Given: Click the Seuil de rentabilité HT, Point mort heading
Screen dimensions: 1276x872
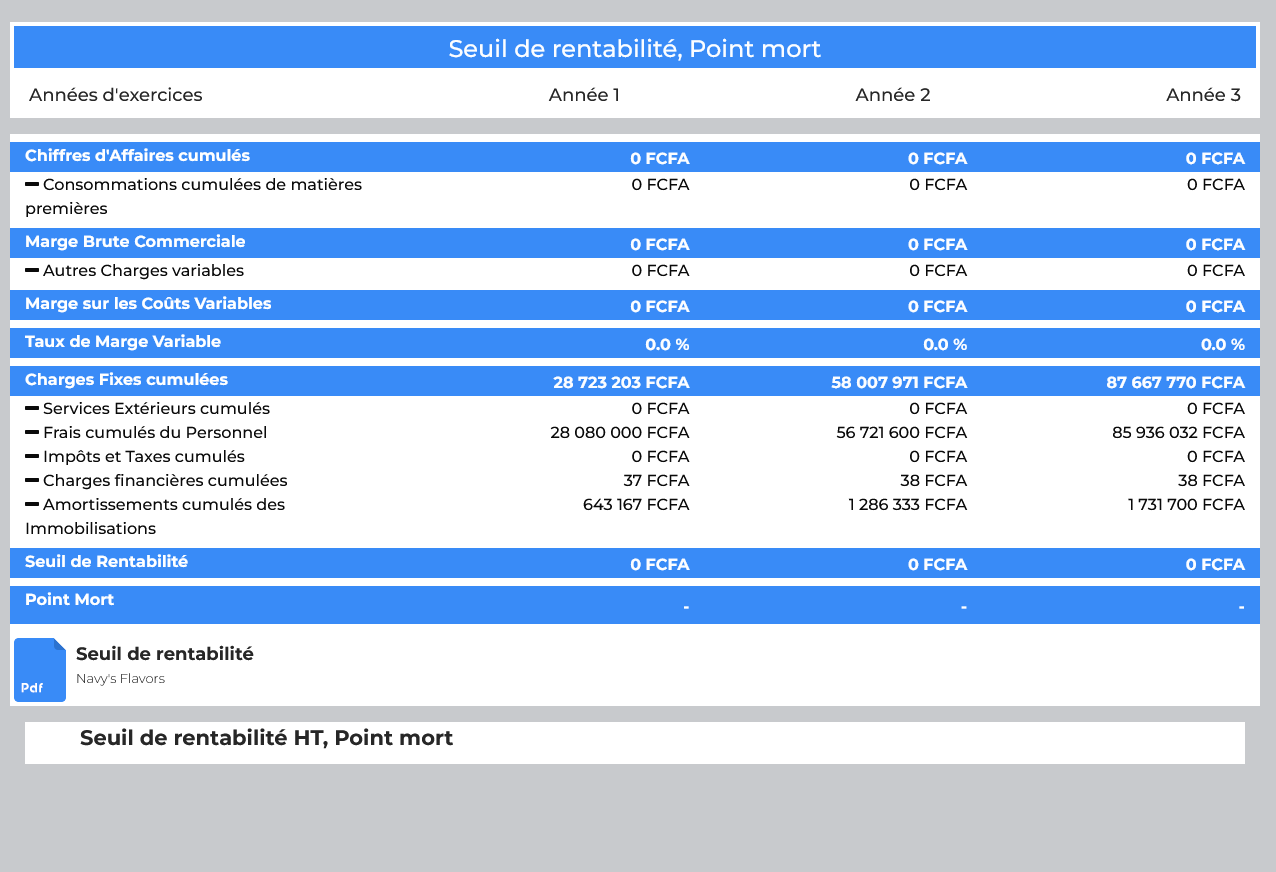Looking at the screenshot, I should (x=266, y=738).
